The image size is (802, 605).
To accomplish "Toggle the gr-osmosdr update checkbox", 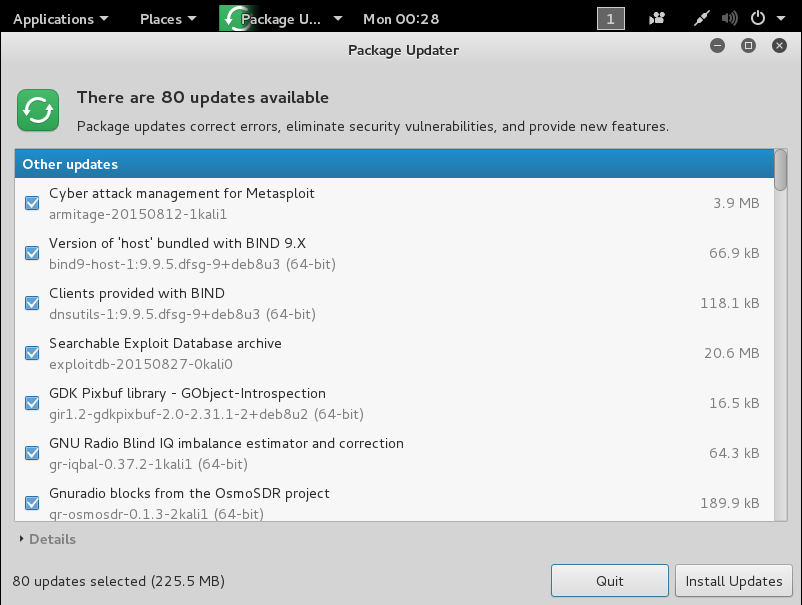I will click(x=32, y=503).
